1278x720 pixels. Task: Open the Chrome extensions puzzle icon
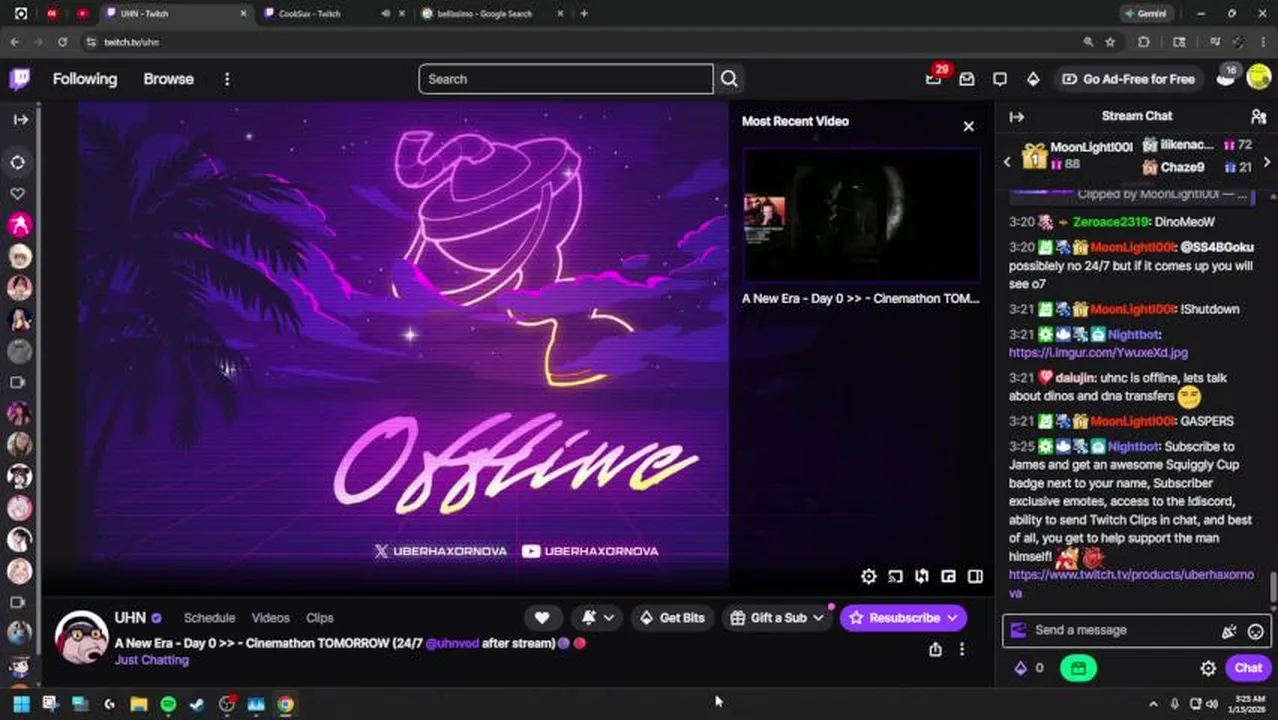coord(1144,42)
